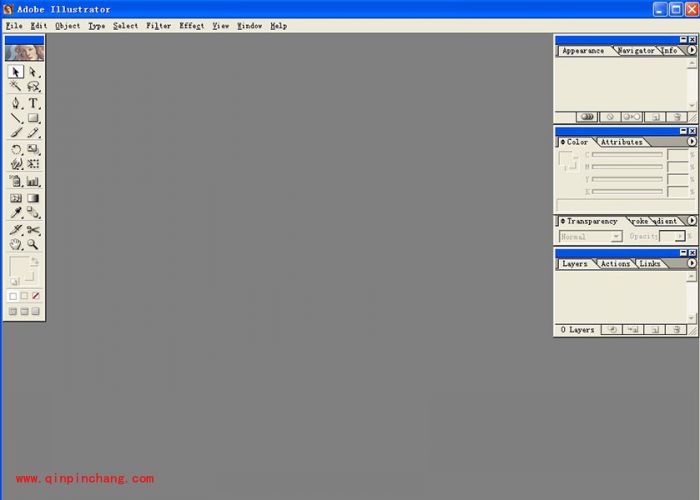Open the Filter menu
Screen dimensions: 700x500
click(x=158, y=25)
